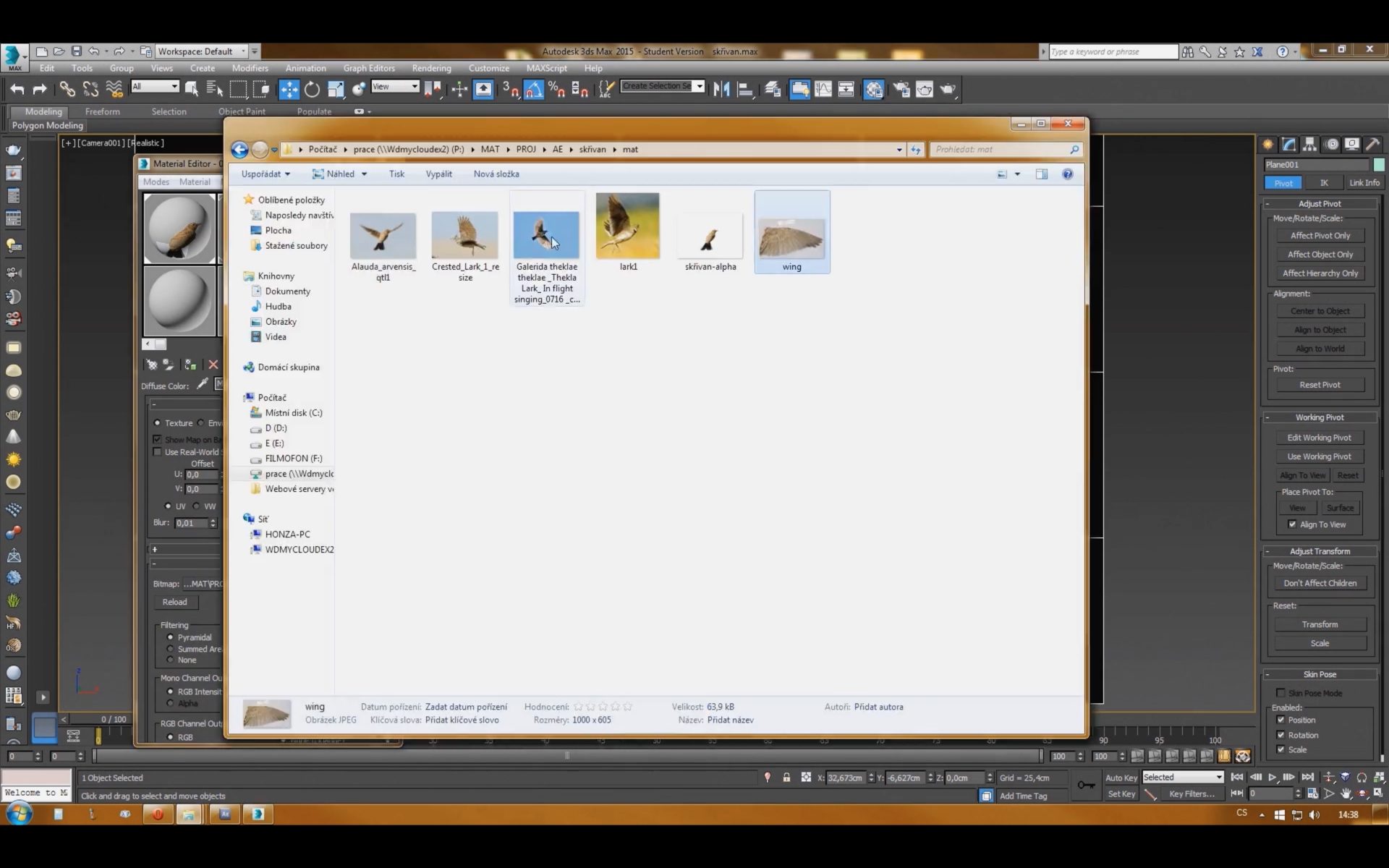
Task: Expand the Uspořádat dropdown menu
Action: coord(266,174)
